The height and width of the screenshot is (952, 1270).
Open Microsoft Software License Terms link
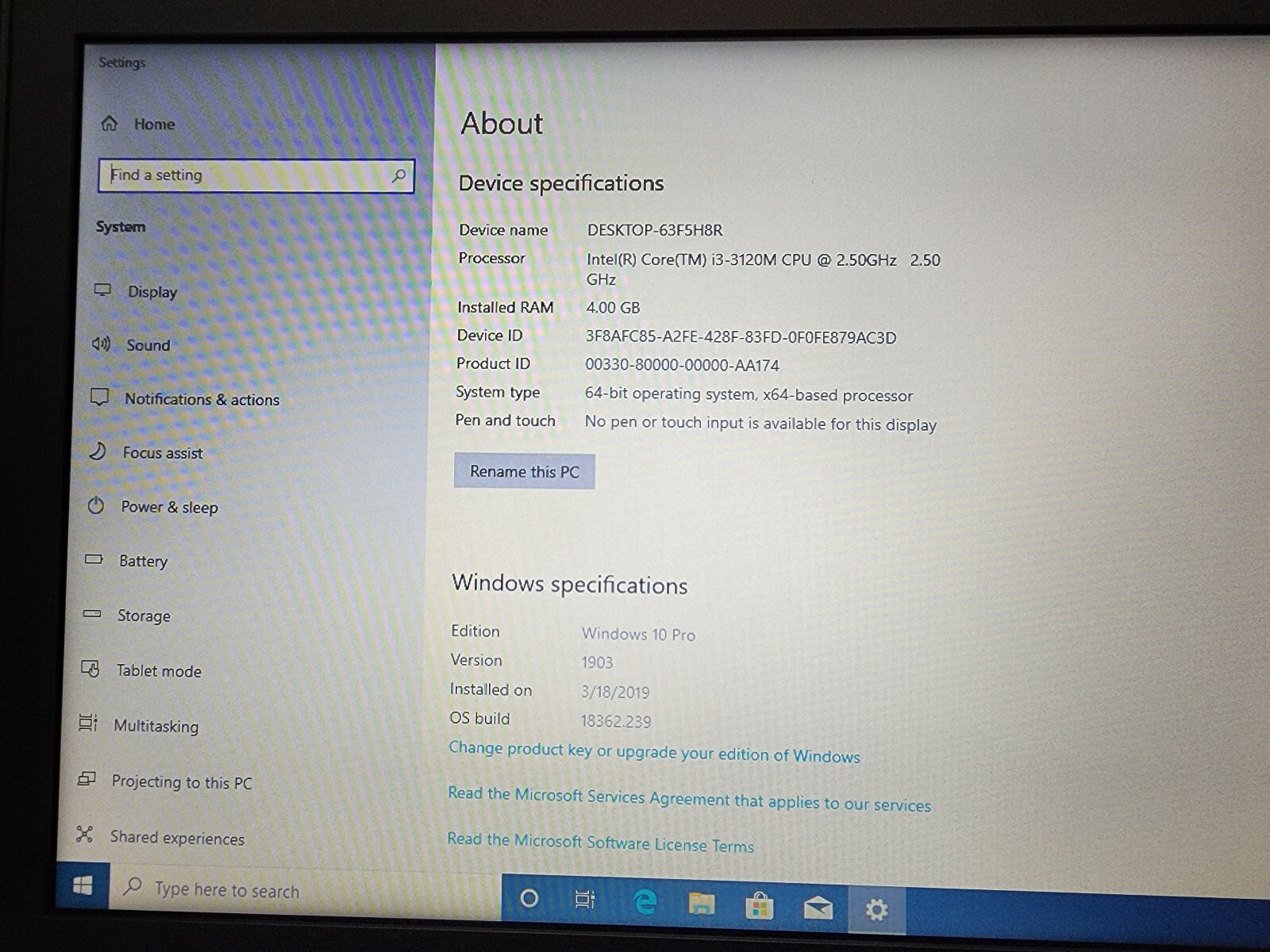click(x=600, y=843)
